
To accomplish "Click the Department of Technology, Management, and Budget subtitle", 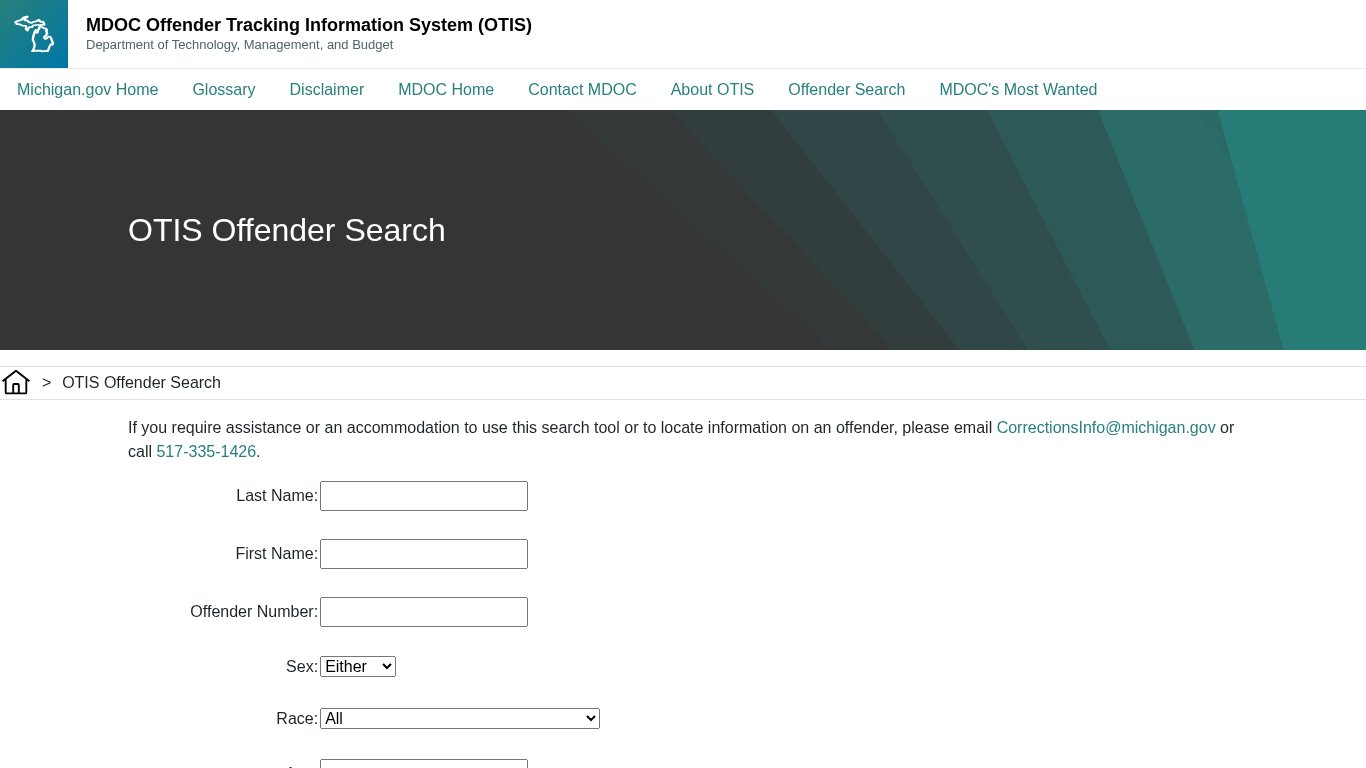I will point(240,45).
